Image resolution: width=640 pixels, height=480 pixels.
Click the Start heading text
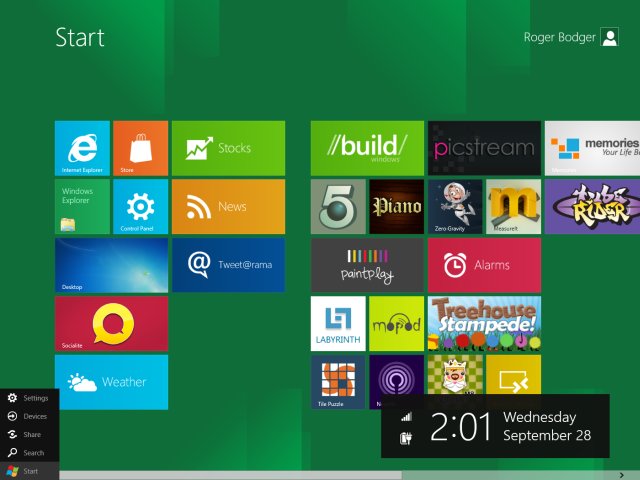[80, 38]
